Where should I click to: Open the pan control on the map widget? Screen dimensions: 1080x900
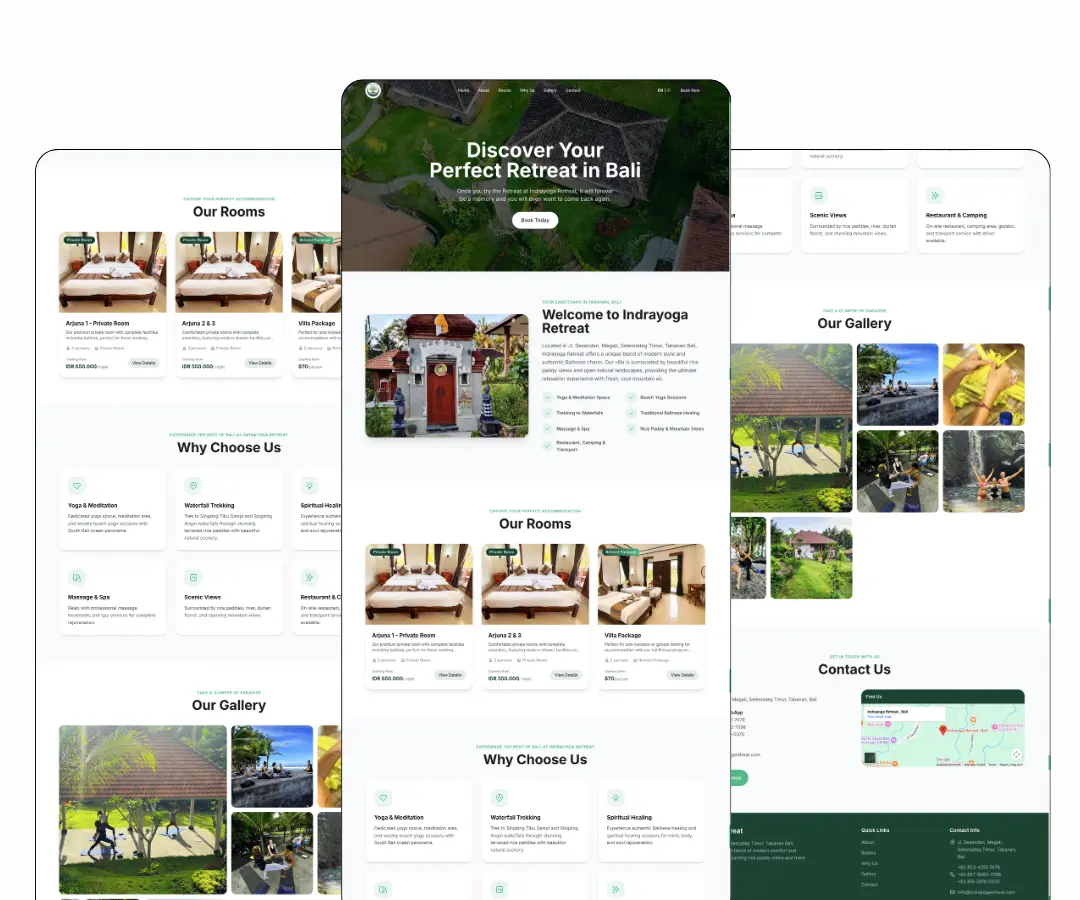(1017, 754)
